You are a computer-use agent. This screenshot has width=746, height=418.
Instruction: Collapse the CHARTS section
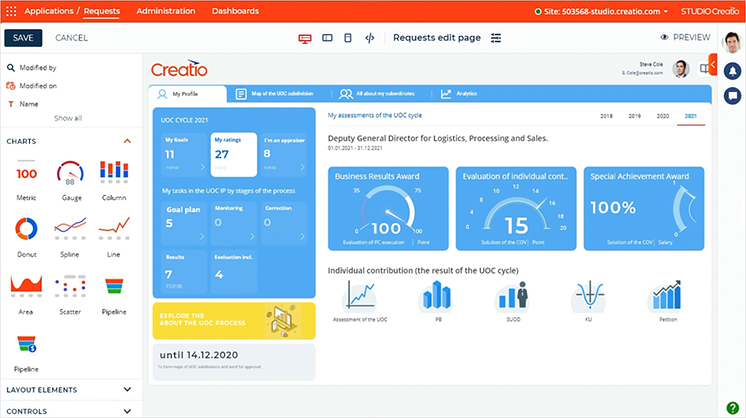(x=127, y=141)
